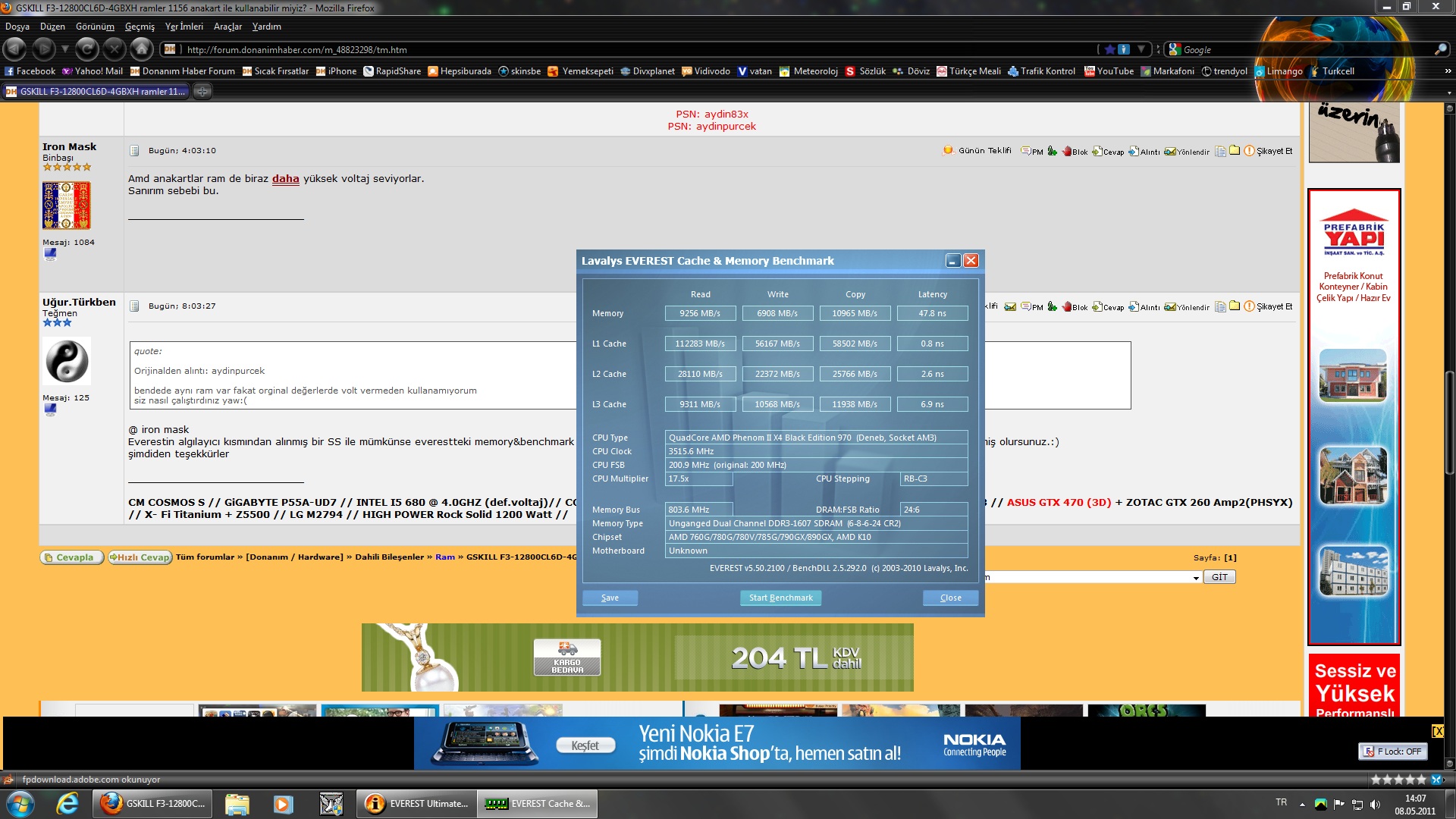Add Iron Mask as friend icon
The image size is (1456, 819).
coord(1053,151)
